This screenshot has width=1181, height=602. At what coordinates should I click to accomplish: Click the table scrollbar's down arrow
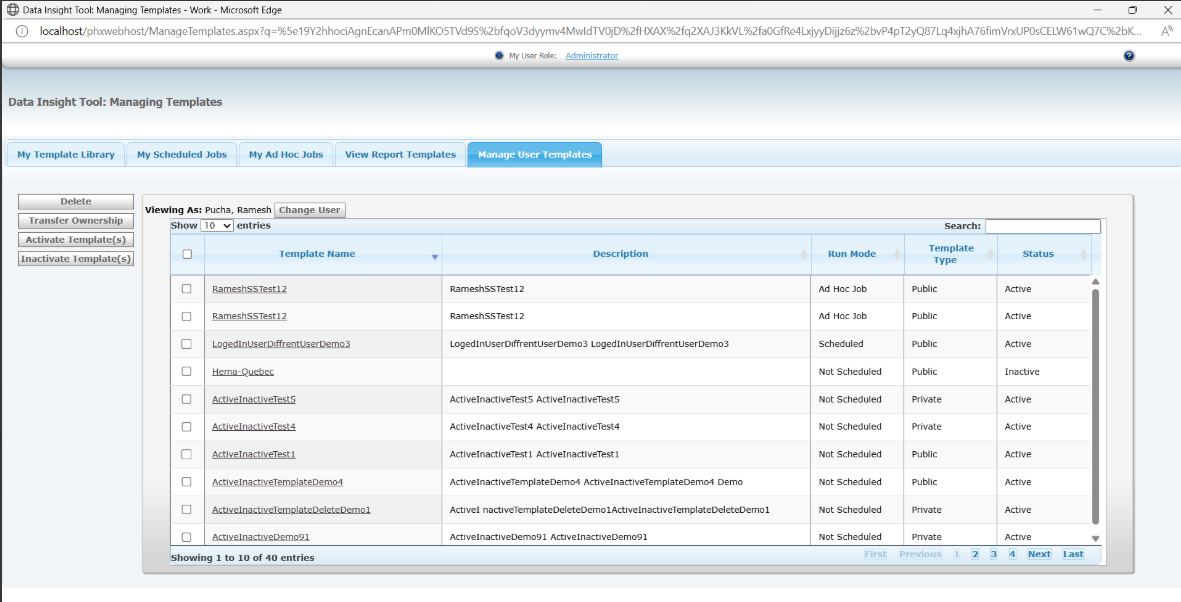coord(1095,539)
